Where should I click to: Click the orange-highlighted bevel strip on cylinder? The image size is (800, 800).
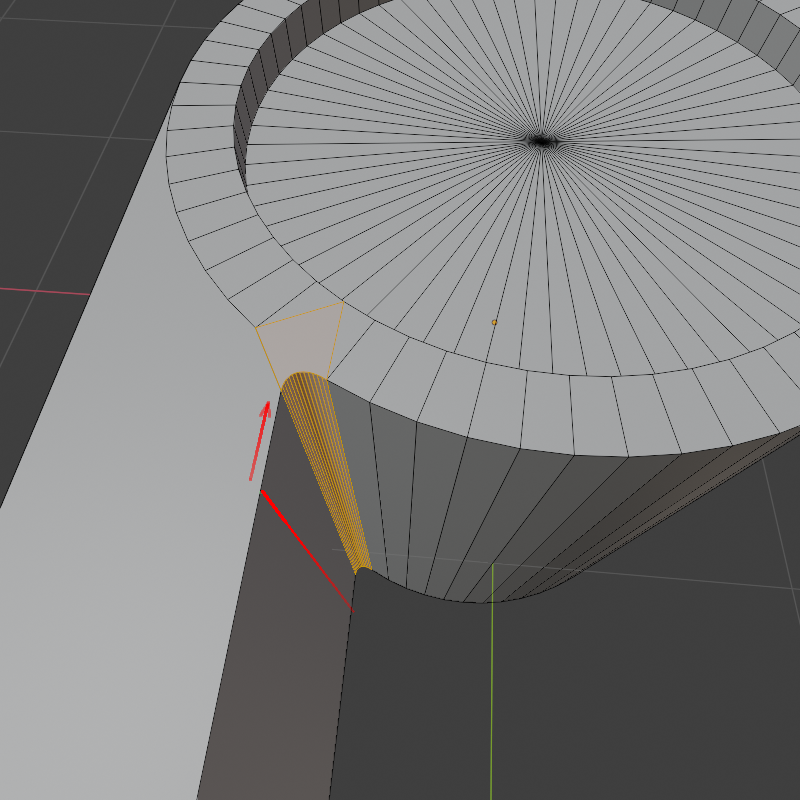pyautogui.click(x=326, y=472)
